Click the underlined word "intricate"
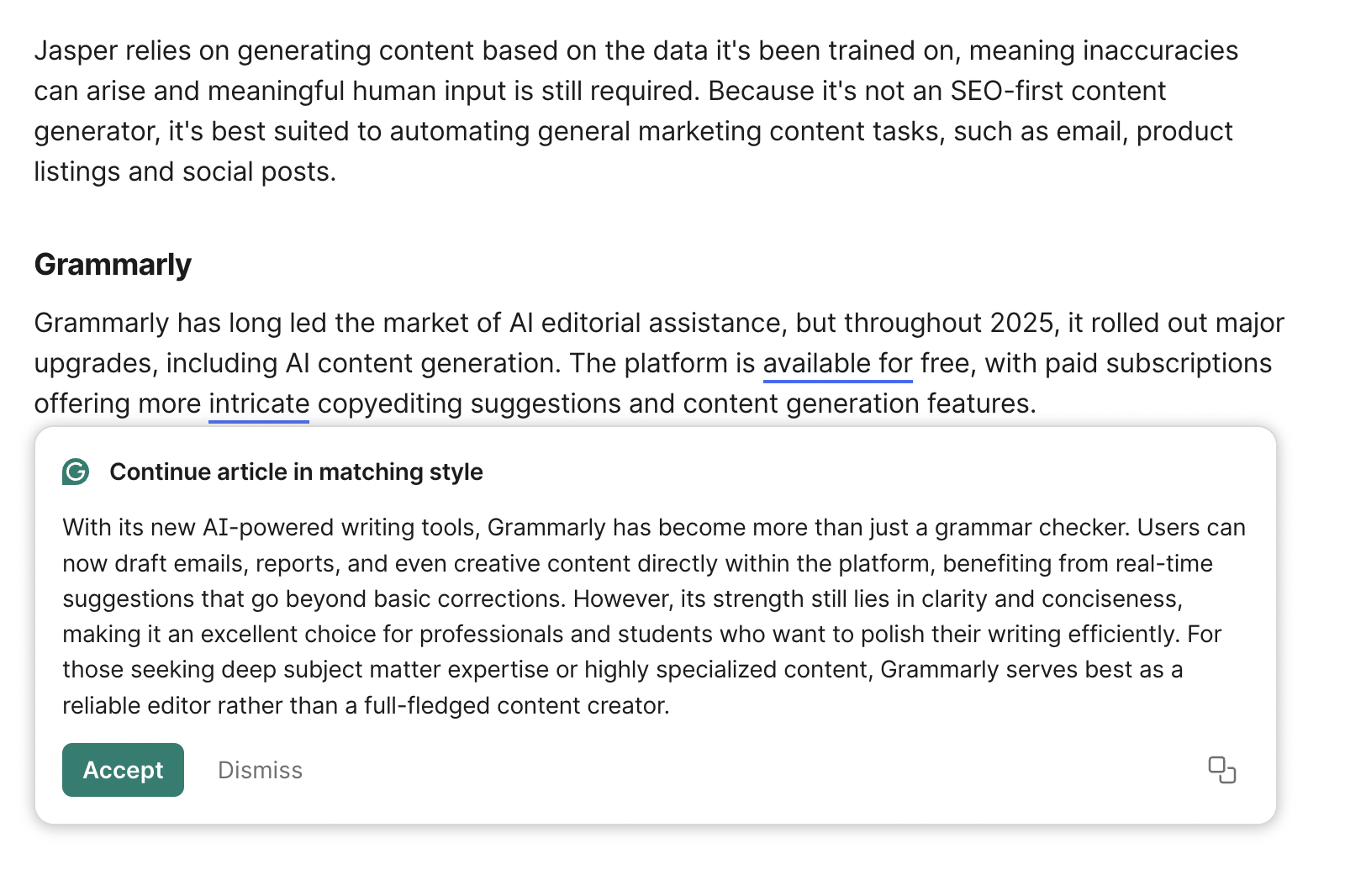This screenshot has height=896, width=1345. pos(259,403)
